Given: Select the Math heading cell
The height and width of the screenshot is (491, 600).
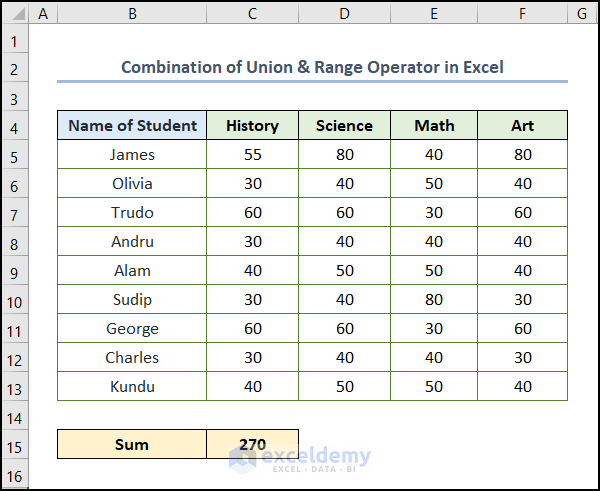Looking at the screenshot, I should point(433,126).
